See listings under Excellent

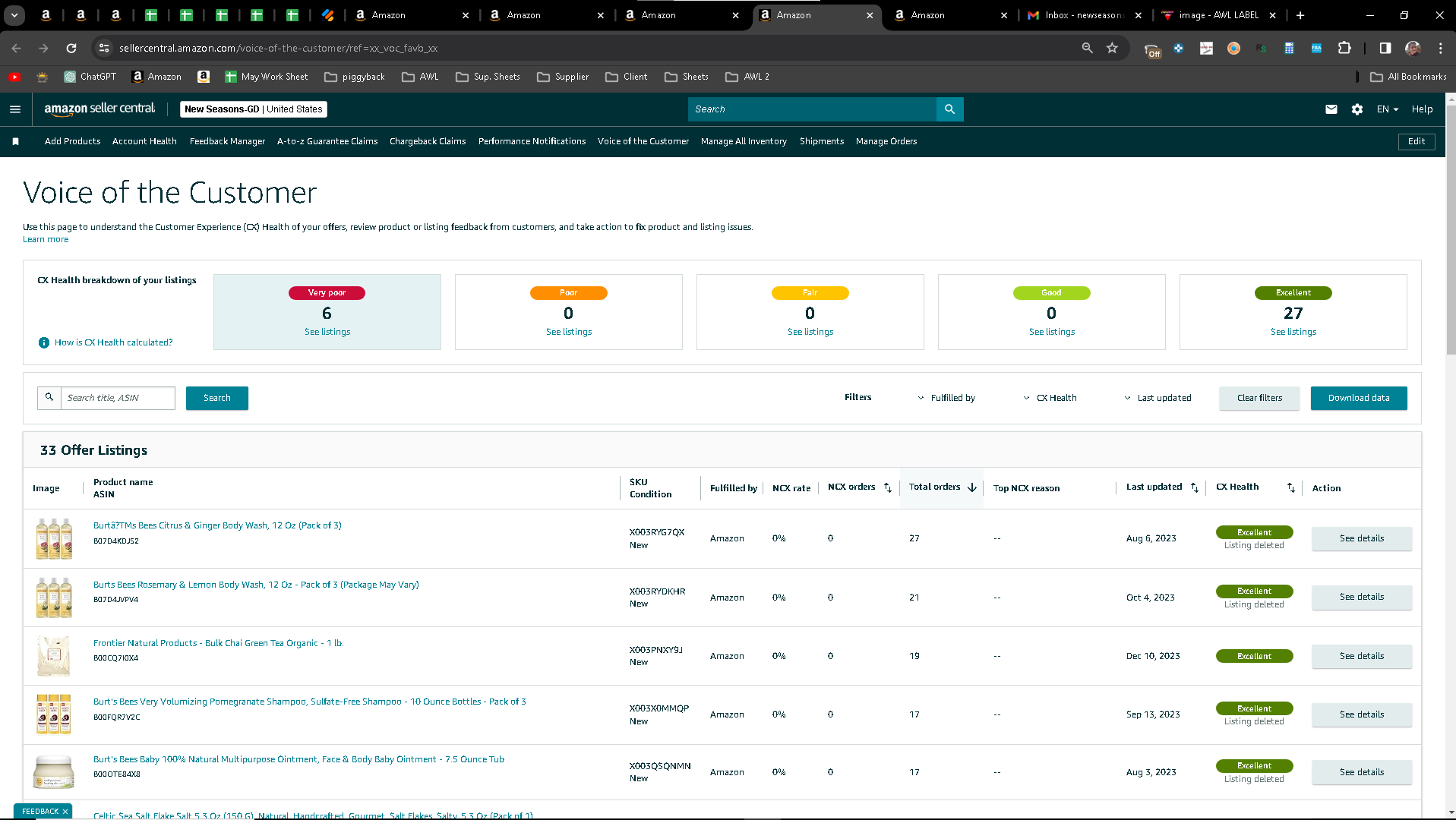(1293, 332)
